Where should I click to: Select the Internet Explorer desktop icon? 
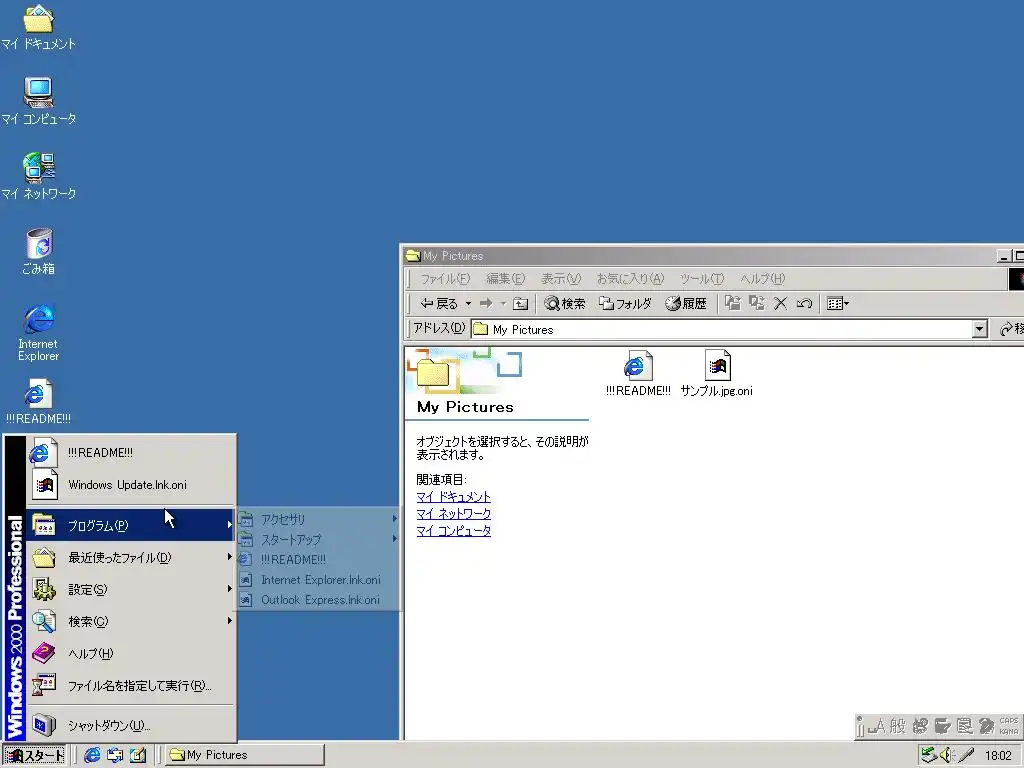[x=39, y=332]
